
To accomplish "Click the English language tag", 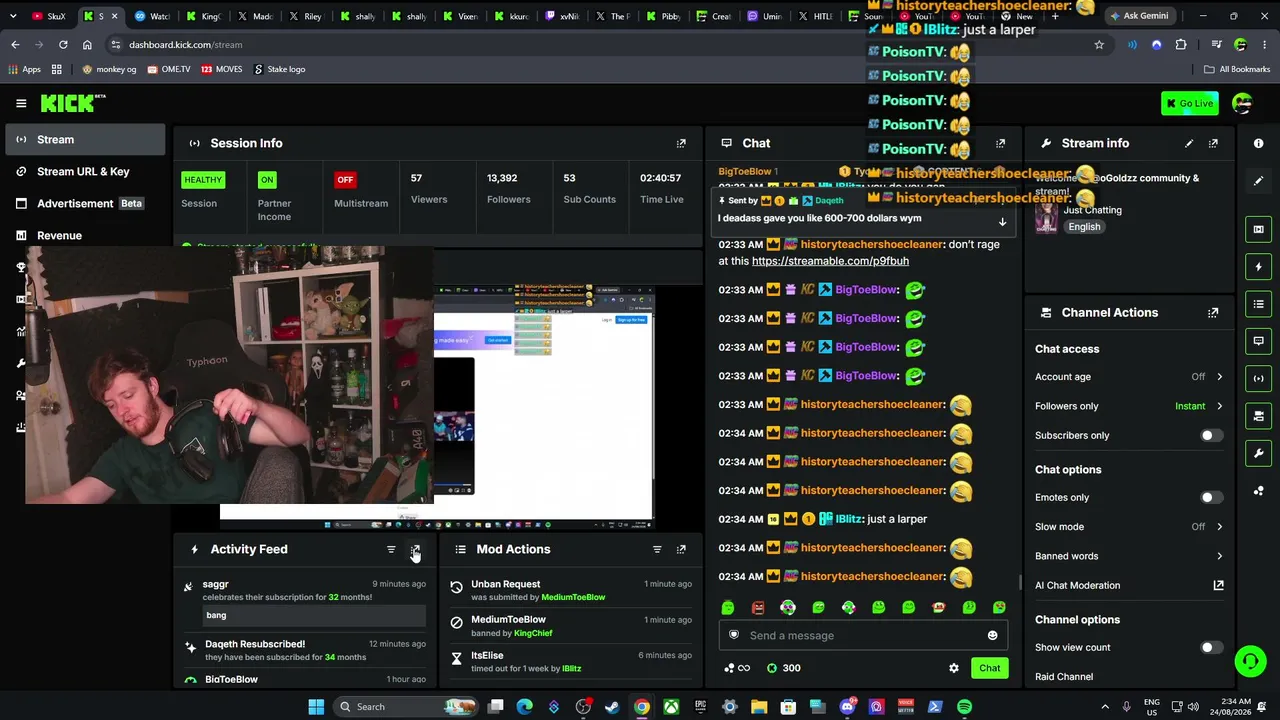I will coord(1084,227).
